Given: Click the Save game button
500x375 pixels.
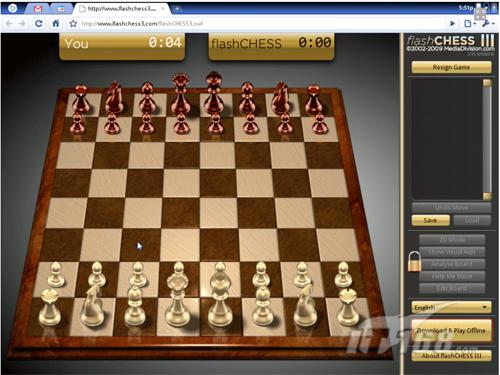Looking at the screenshot, I should 431,220.
